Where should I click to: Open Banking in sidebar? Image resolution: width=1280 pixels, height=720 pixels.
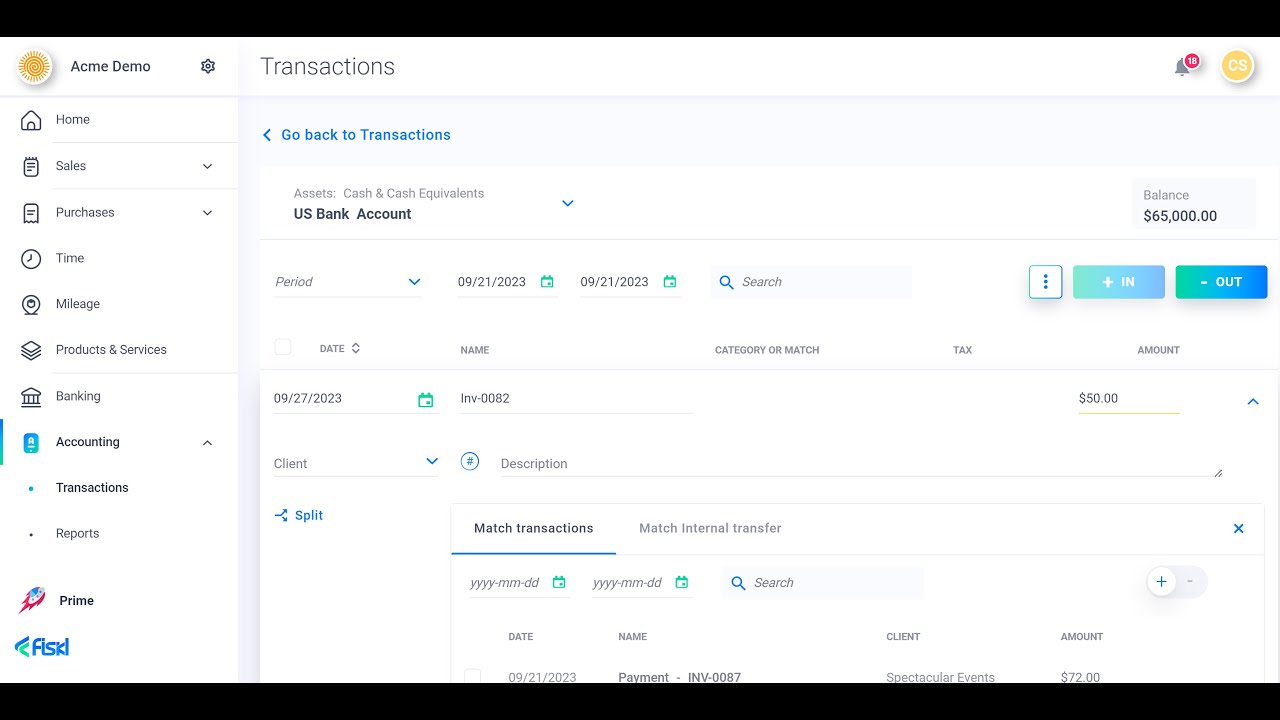(78, 396)
